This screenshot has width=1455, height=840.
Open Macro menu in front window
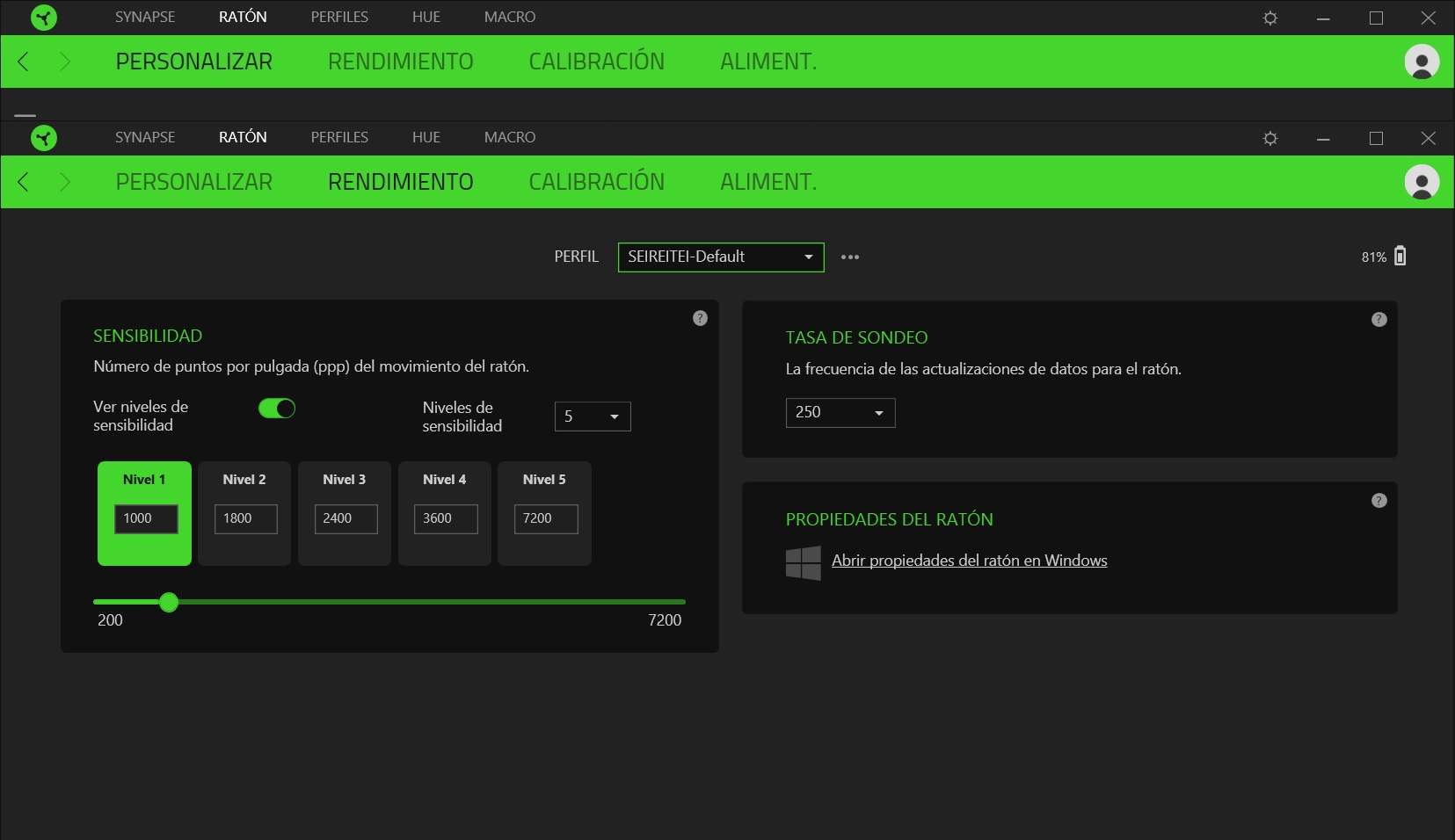tap(510, 137)
